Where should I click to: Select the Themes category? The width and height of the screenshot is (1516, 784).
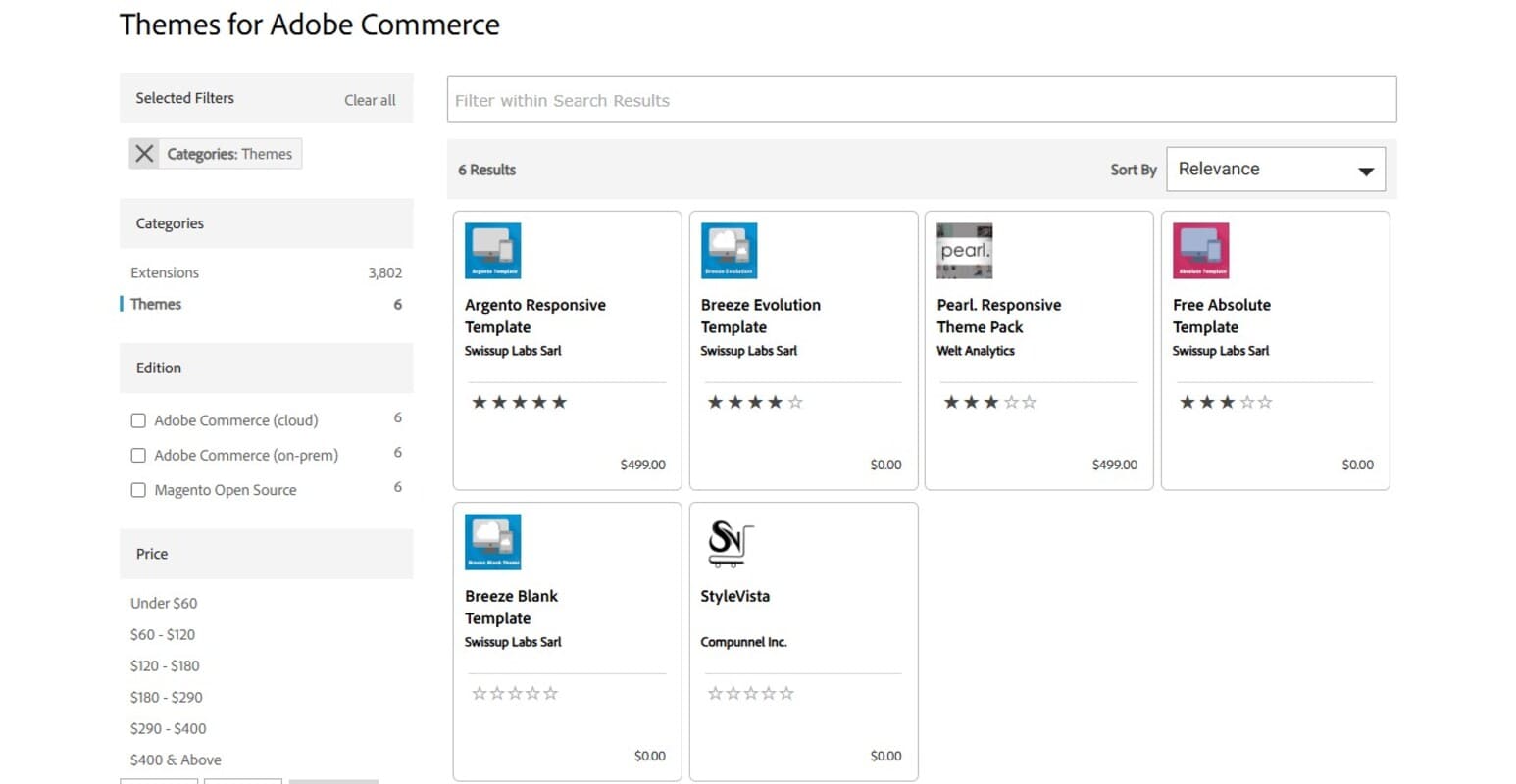coord(155,304)
